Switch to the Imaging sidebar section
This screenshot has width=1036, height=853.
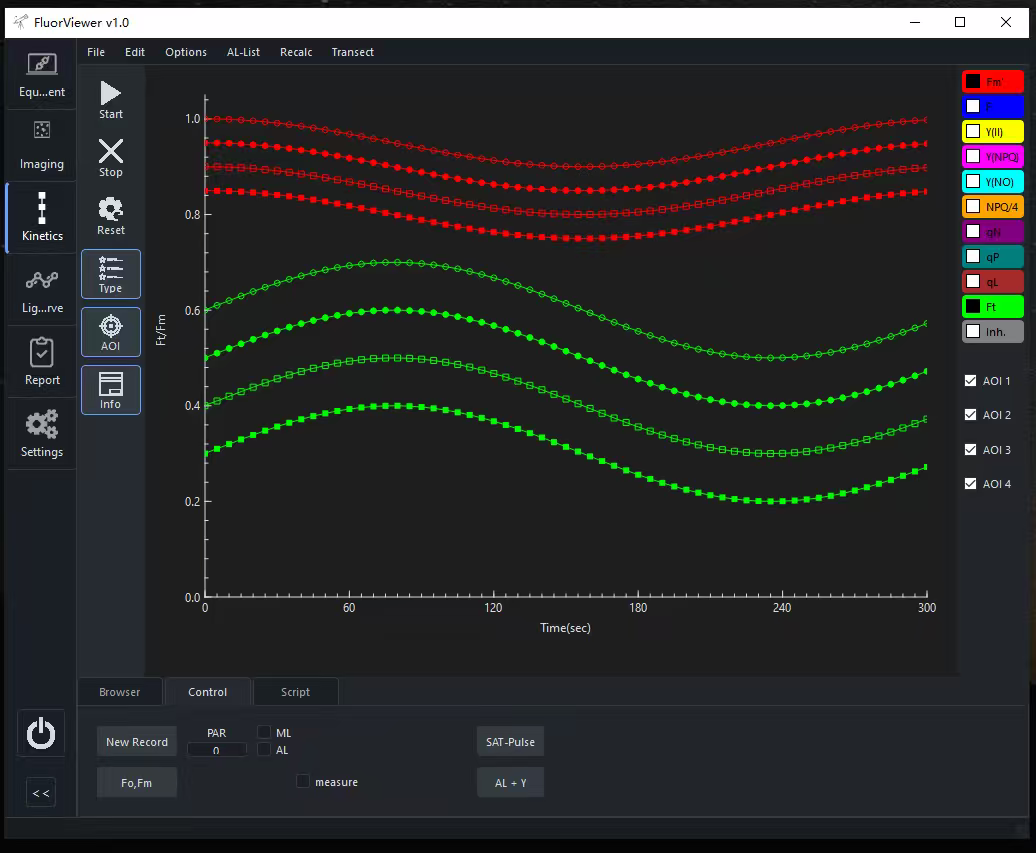(x=41, y=145)
